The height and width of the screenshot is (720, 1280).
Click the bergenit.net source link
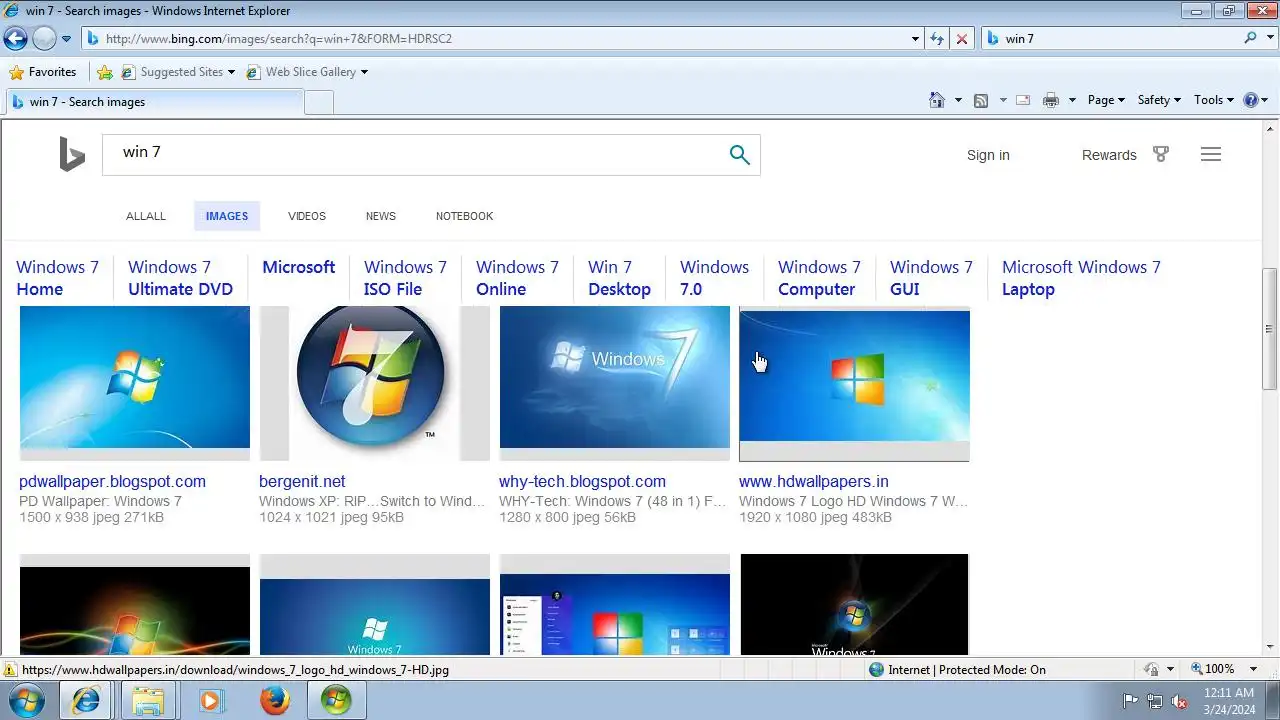coord(302,481)
